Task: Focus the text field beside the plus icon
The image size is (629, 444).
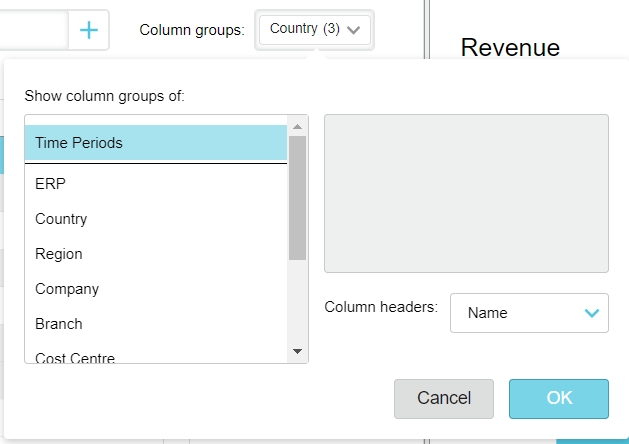Action: pos(33,30)
